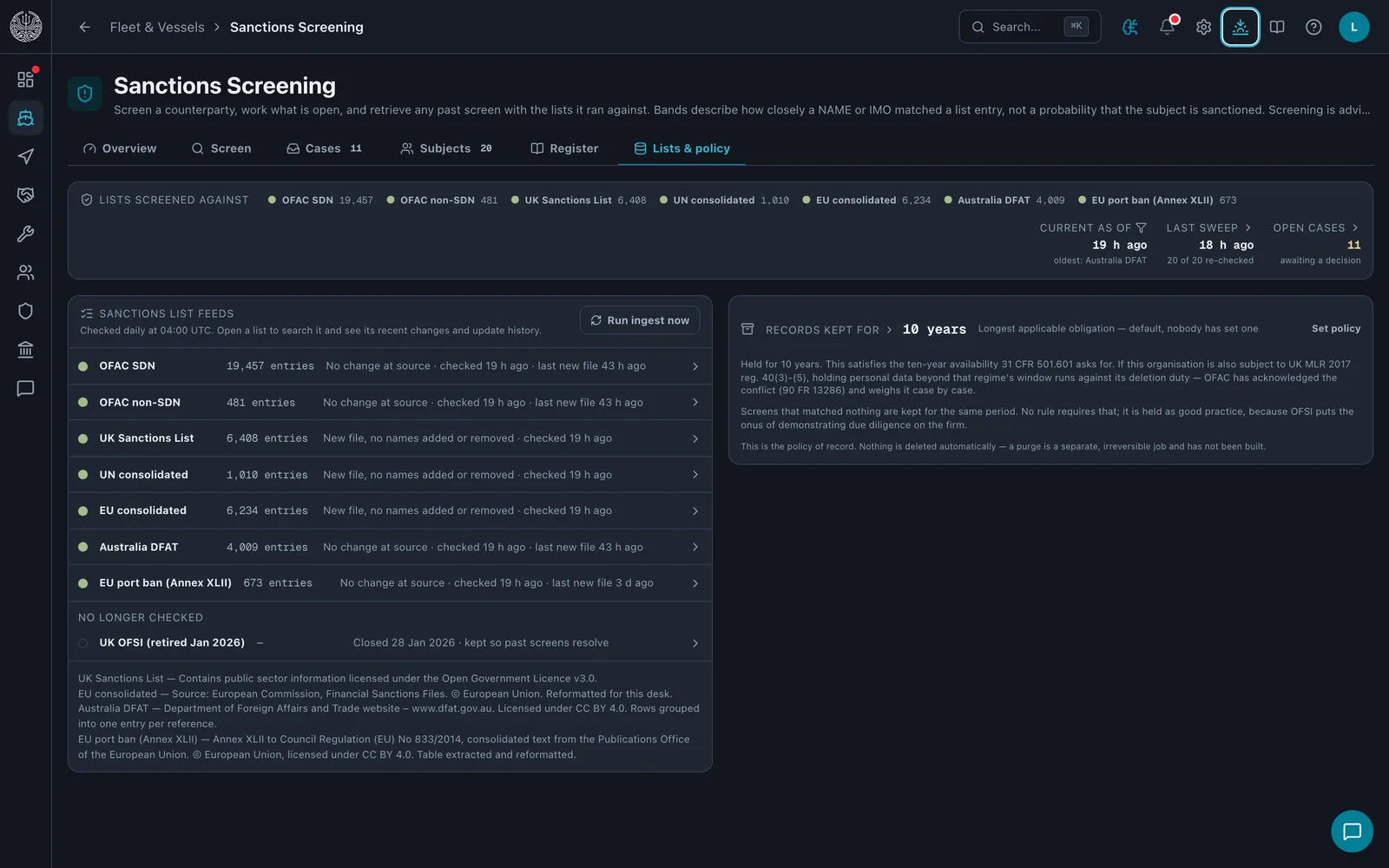Open the messages sidebar icon
1389x868 pixels.
click(25, 388)
